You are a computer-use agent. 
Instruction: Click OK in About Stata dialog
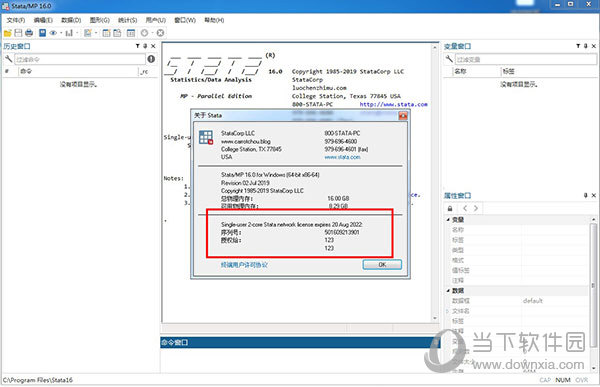pyautogui.click(x=382, y=265)
